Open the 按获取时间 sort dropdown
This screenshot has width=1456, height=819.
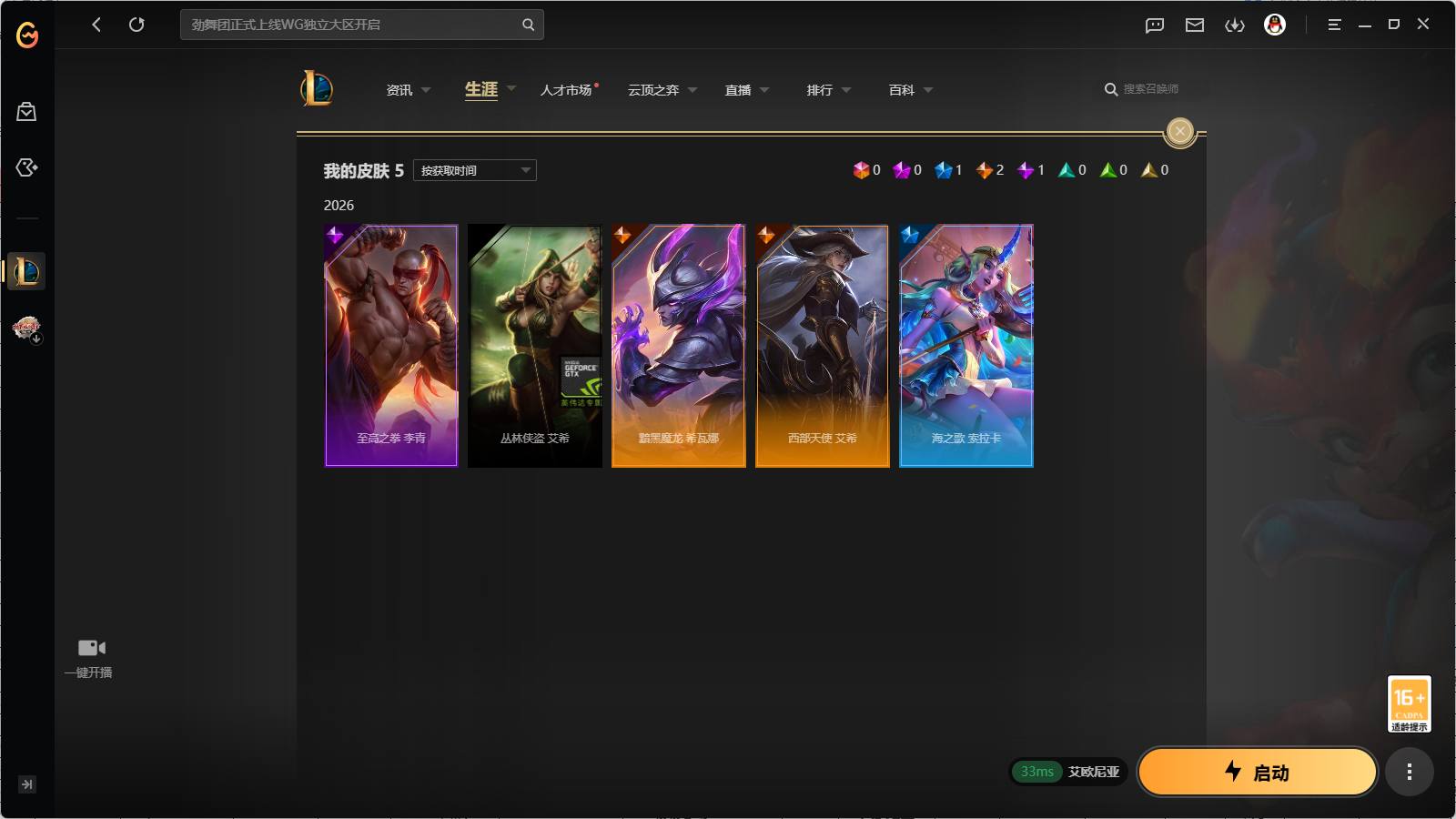(475, 170)
